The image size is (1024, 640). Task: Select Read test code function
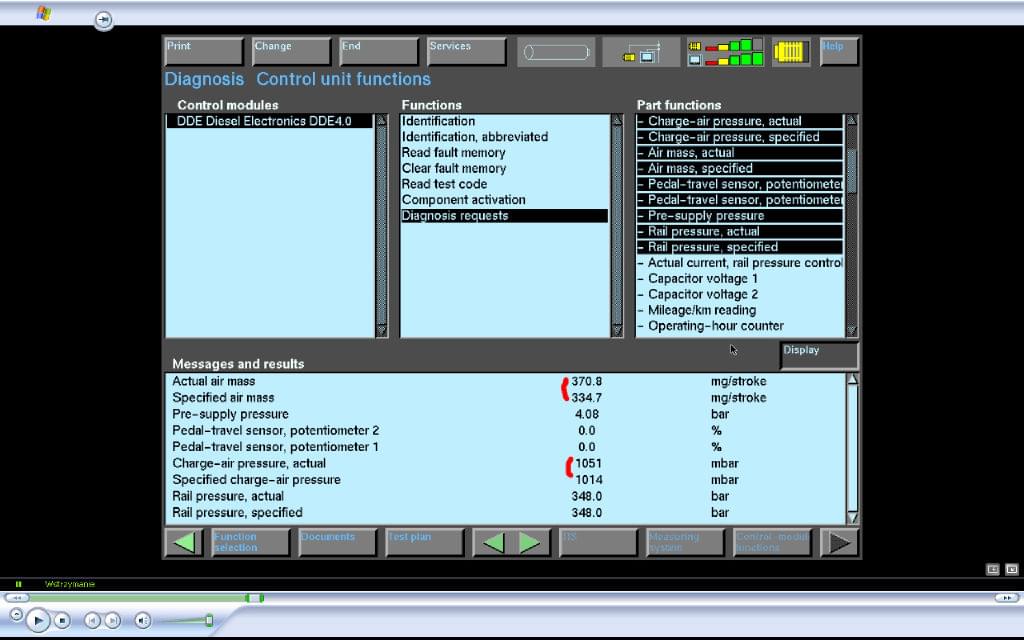(x=504, y=184)
